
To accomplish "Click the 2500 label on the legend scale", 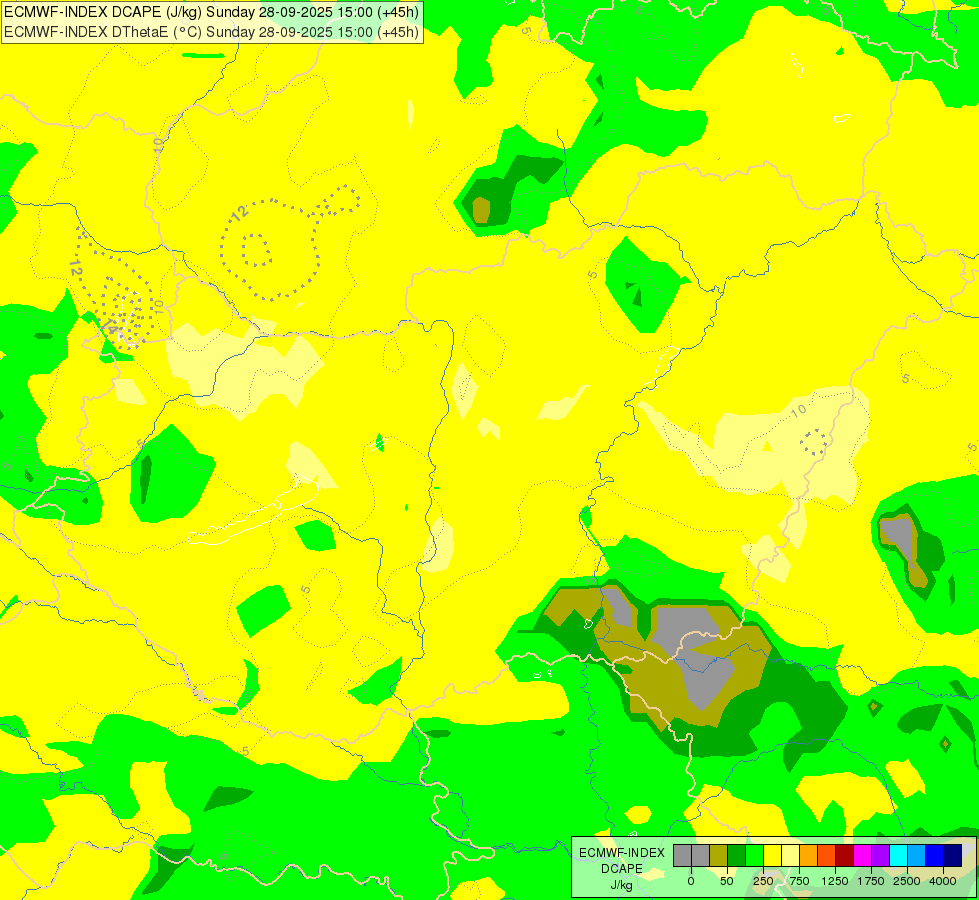I will (907, 881).
